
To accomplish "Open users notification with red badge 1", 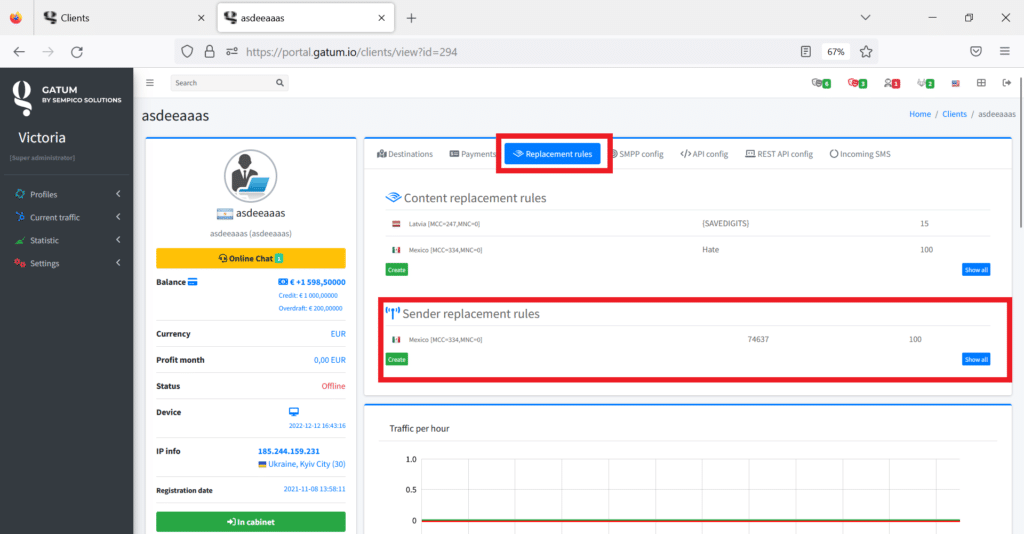I will click(891, 83).
